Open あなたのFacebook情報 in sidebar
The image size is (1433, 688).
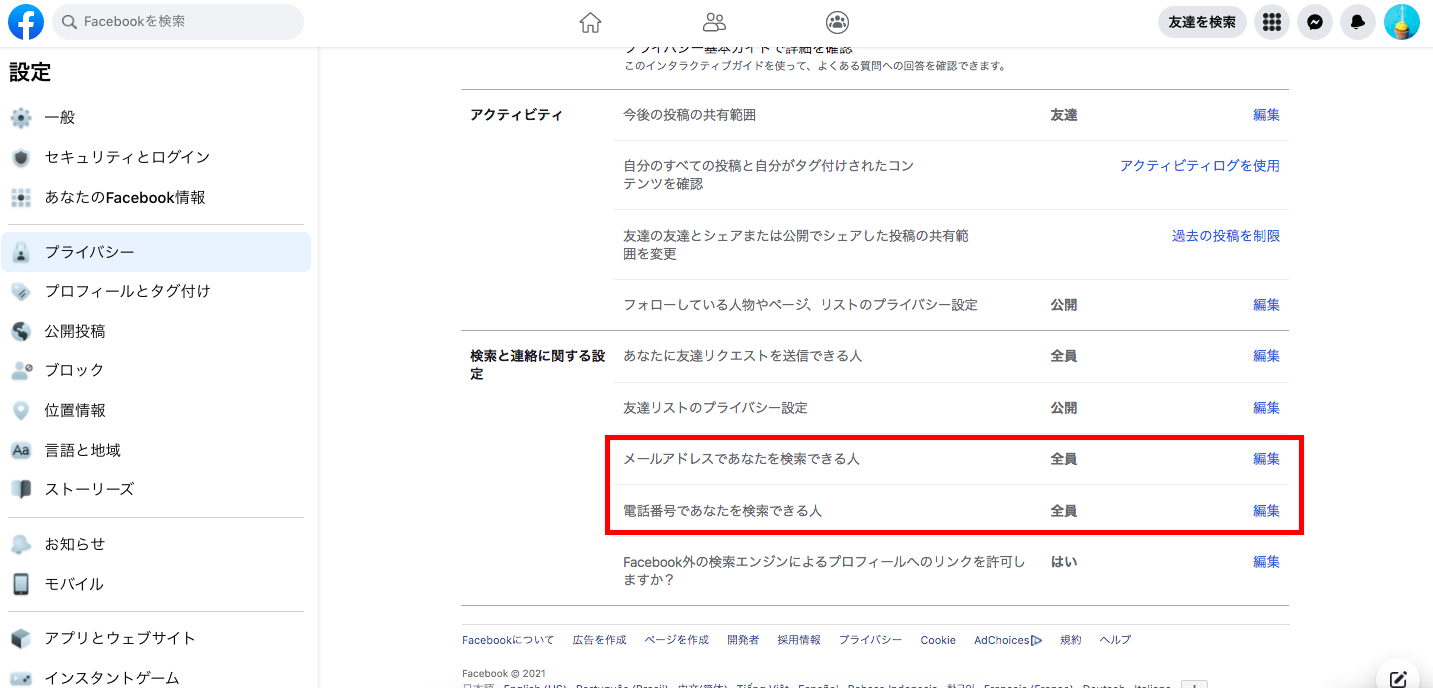click(156, 198)
